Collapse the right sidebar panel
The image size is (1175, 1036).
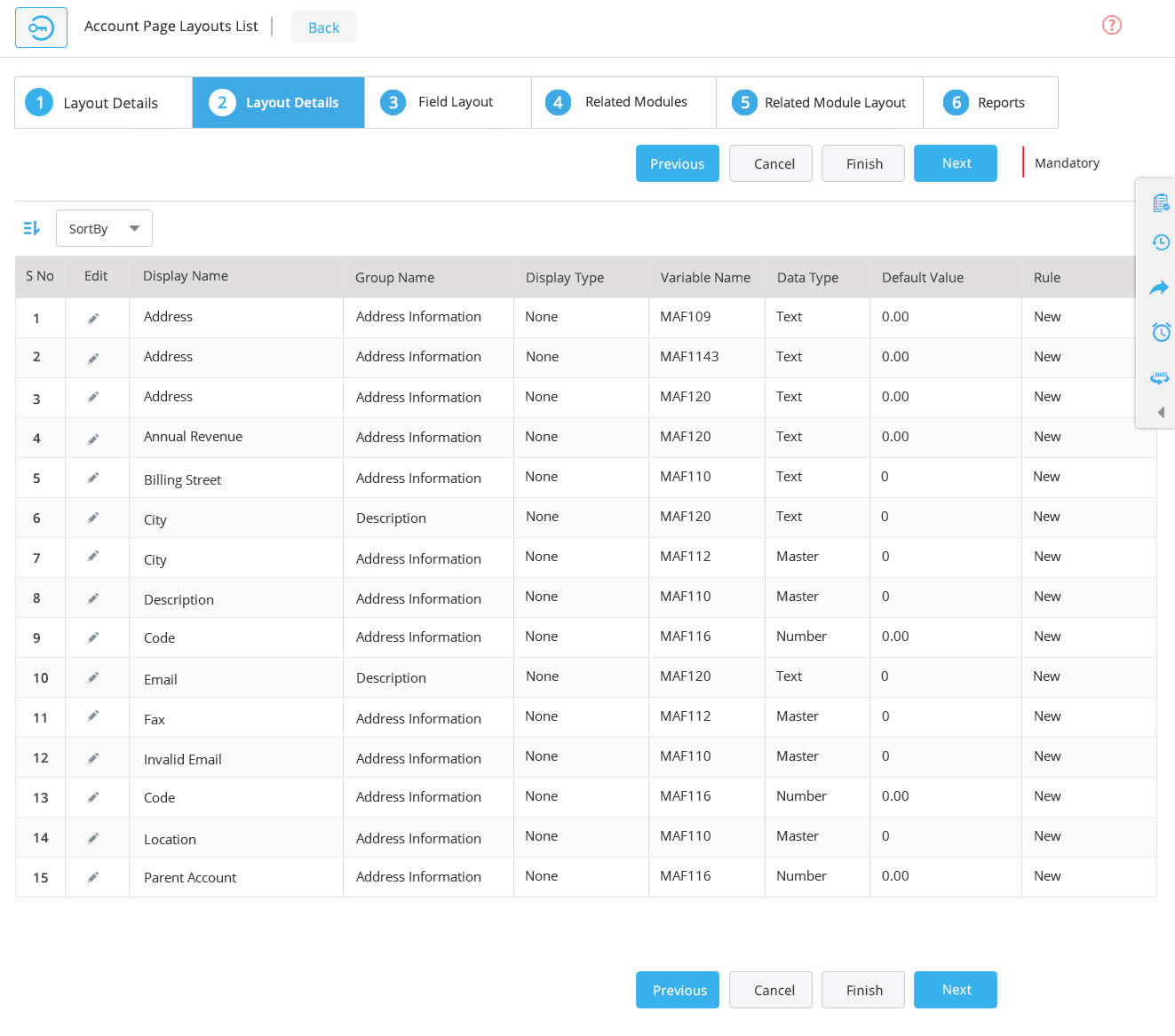point(1162,412)
